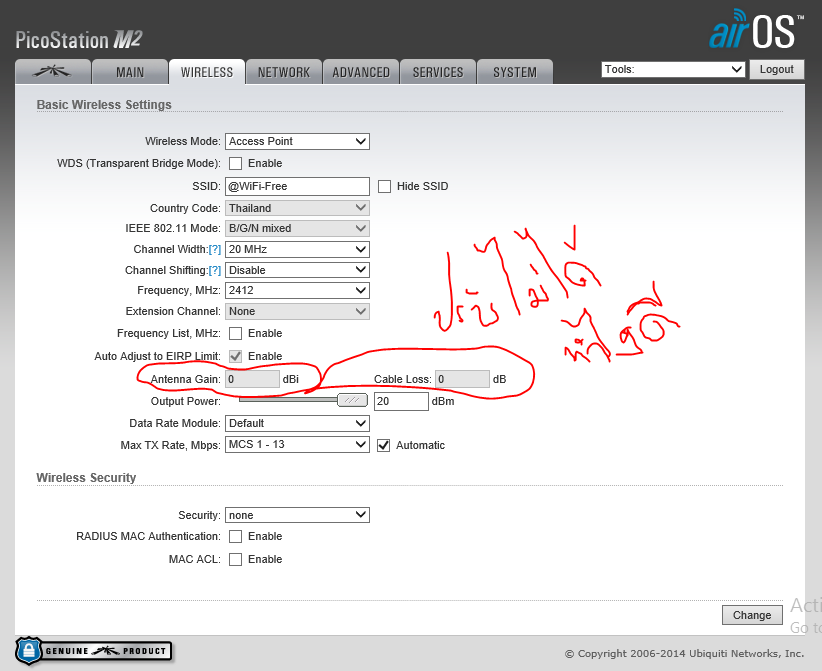Screen dimensions: 822x671
Task: Open the Country Code dropdown
Action: pos(297,208)
